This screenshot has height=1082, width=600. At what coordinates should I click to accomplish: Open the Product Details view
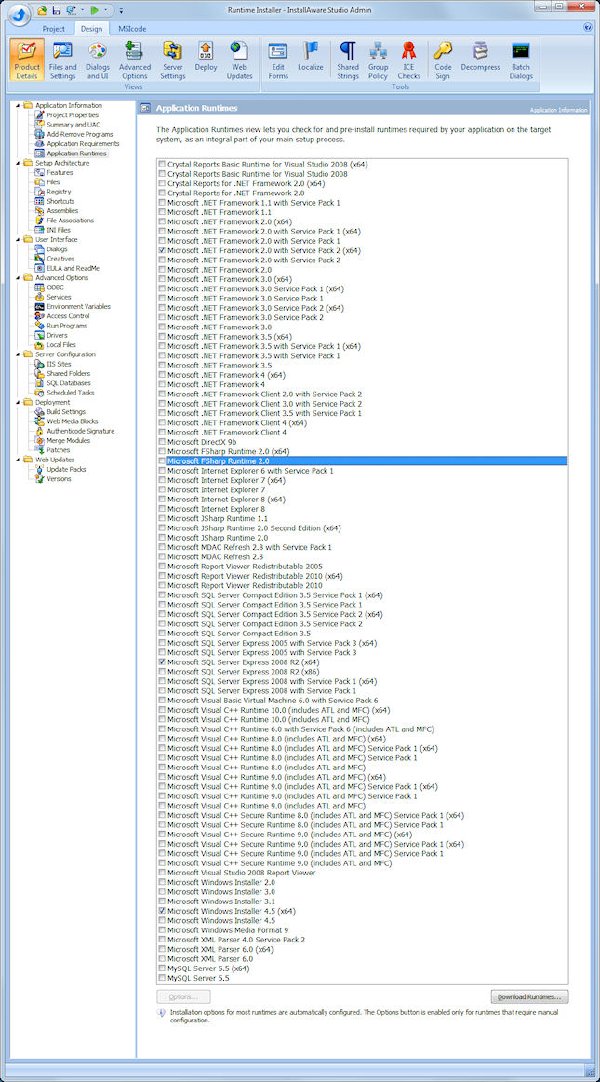pyautogui.click(x=28, y=60)
